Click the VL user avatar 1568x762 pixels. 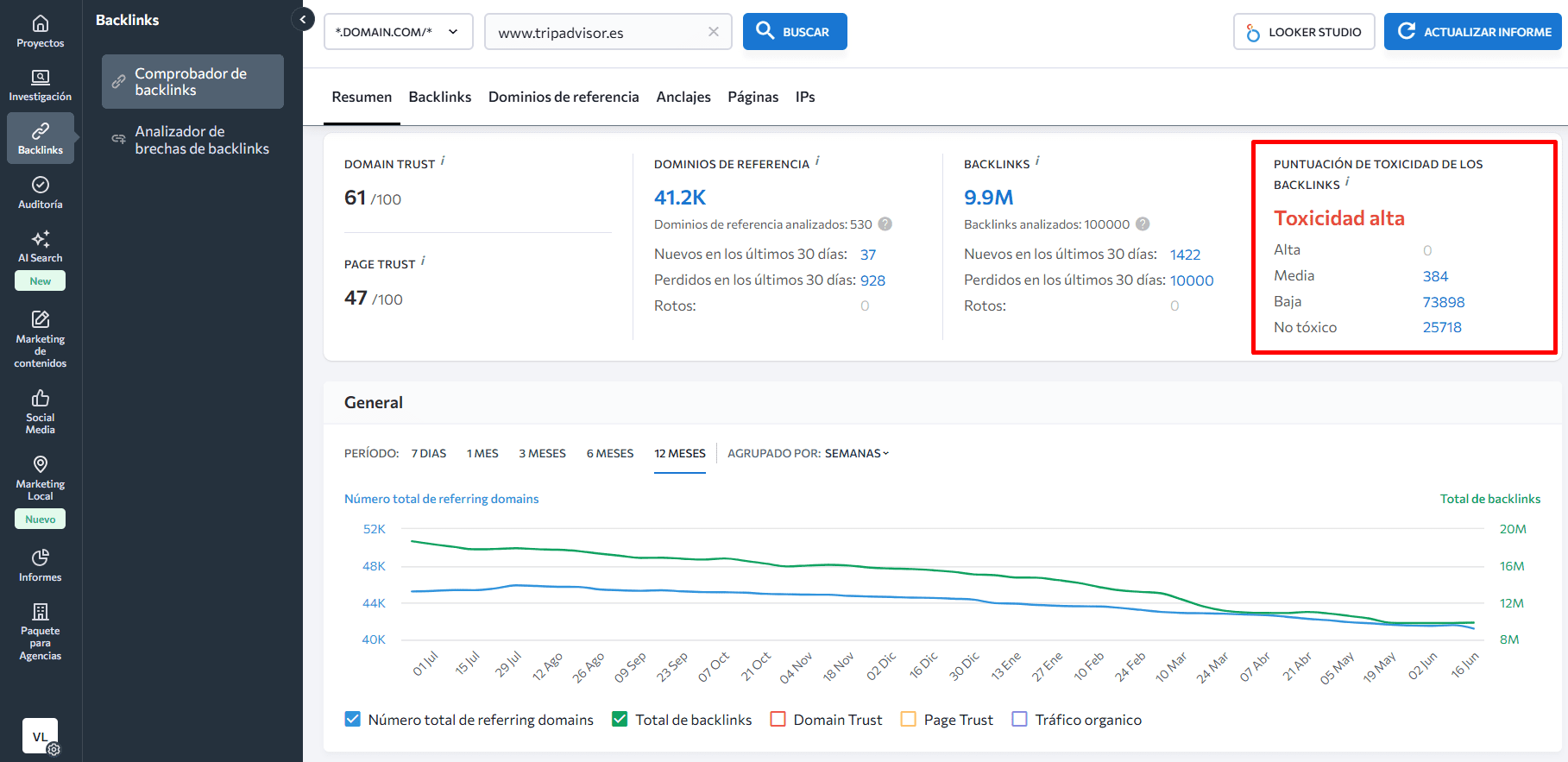coord(40,736)
